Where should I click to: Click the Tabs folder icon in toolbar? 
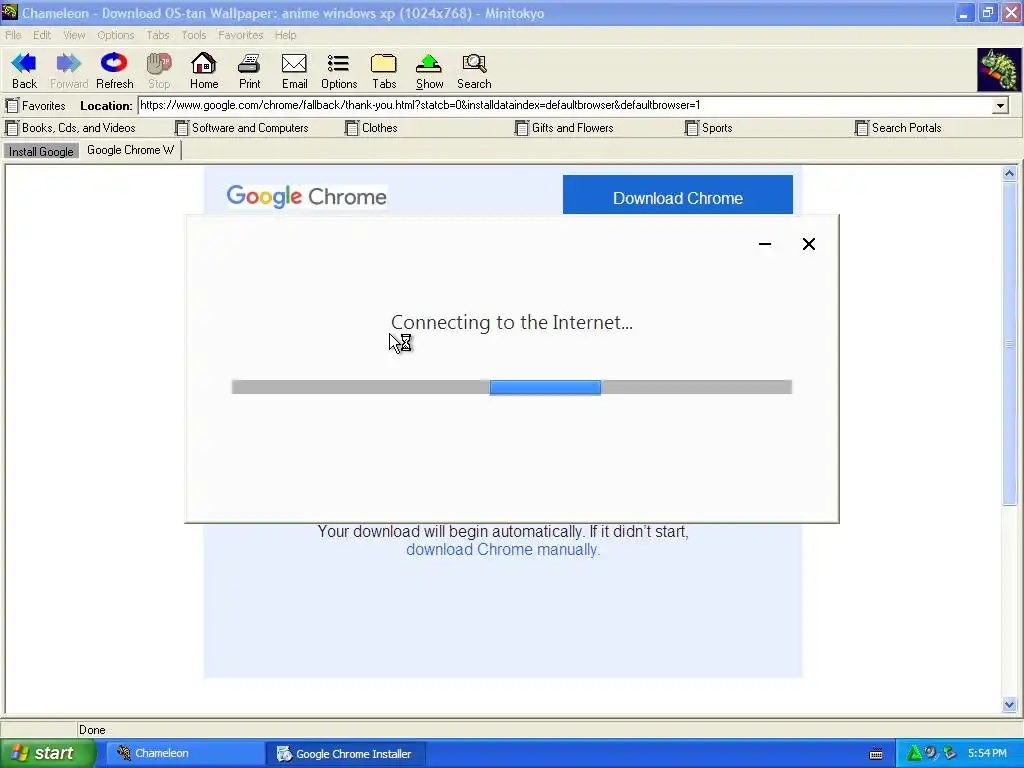coord(384,63)
